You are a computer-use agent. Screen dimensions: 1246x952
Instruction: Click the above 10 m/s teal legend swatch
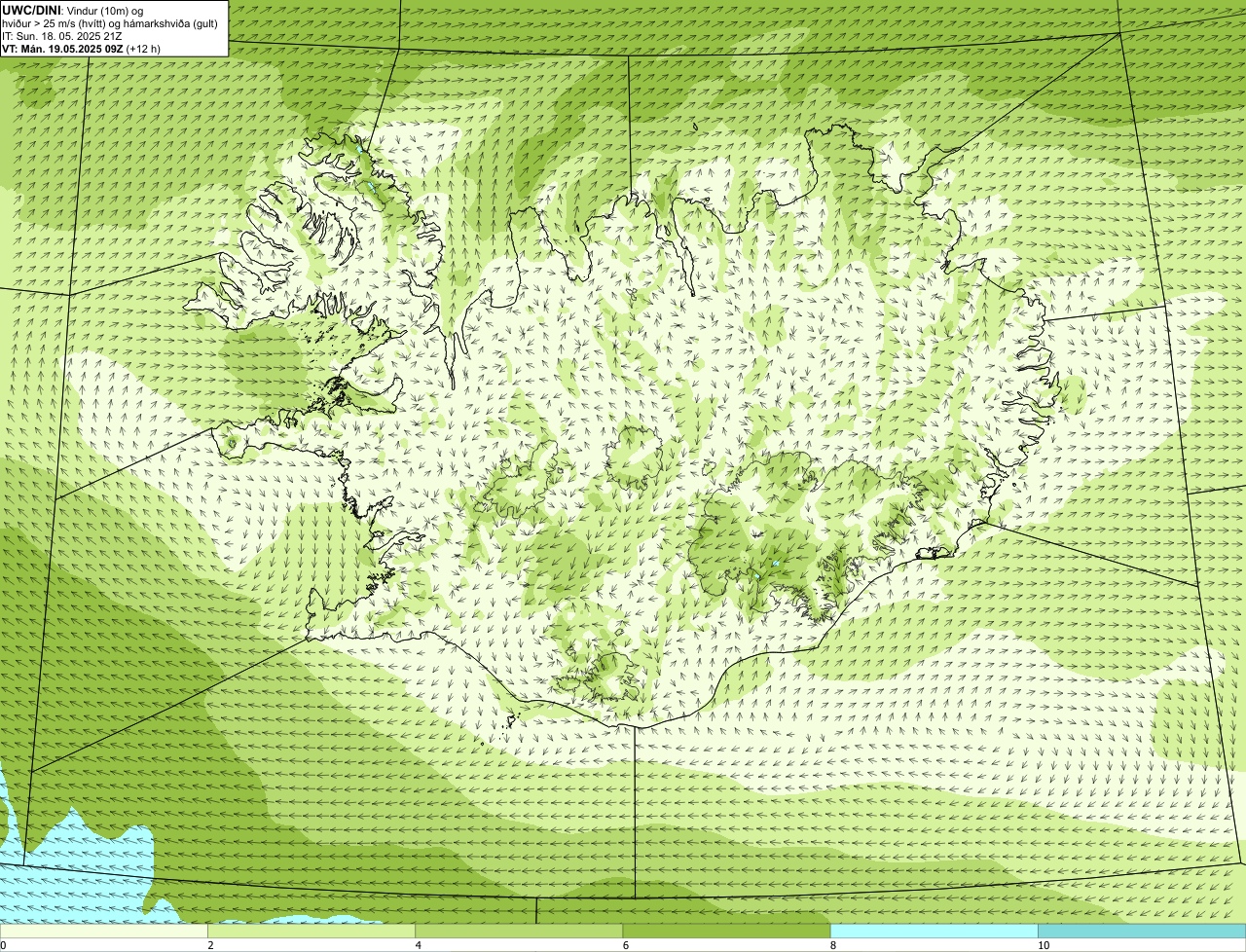(1142, 931)
